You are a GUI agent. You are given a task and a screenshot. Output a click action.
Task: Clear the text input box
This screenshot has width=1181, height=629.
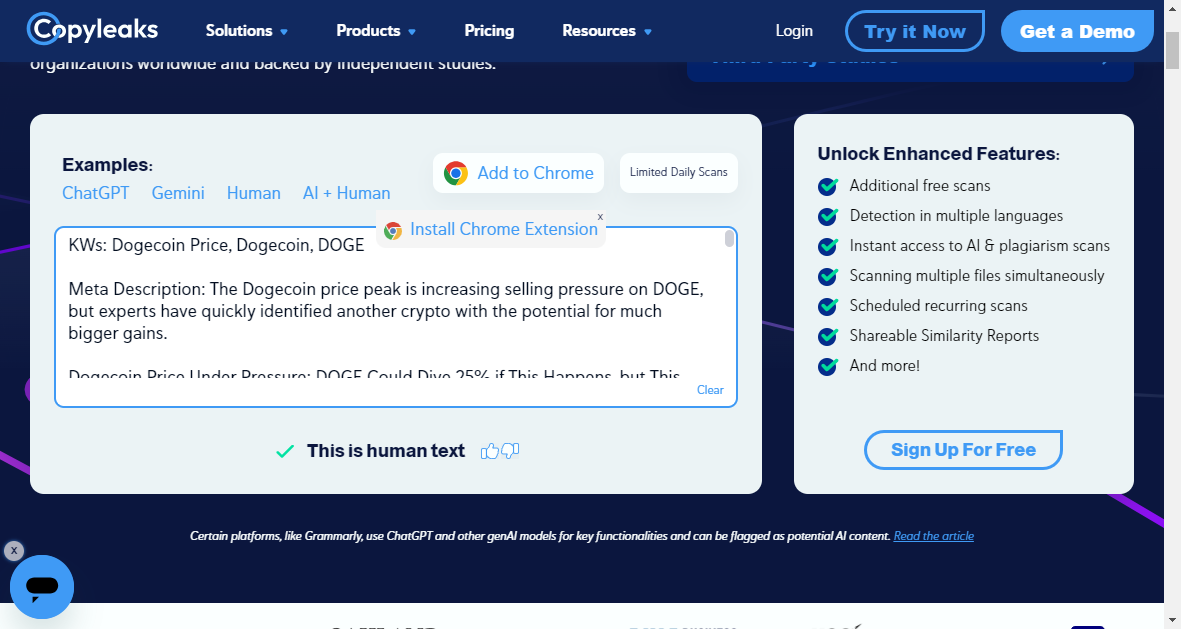tap(710, 389)
